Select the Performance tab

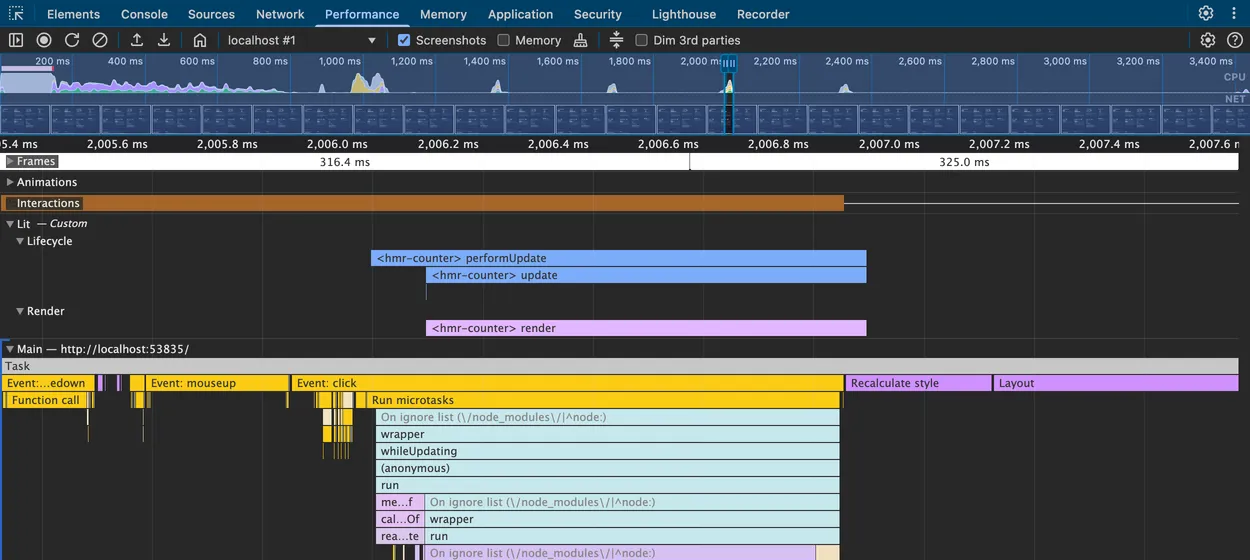click(362, 14)
